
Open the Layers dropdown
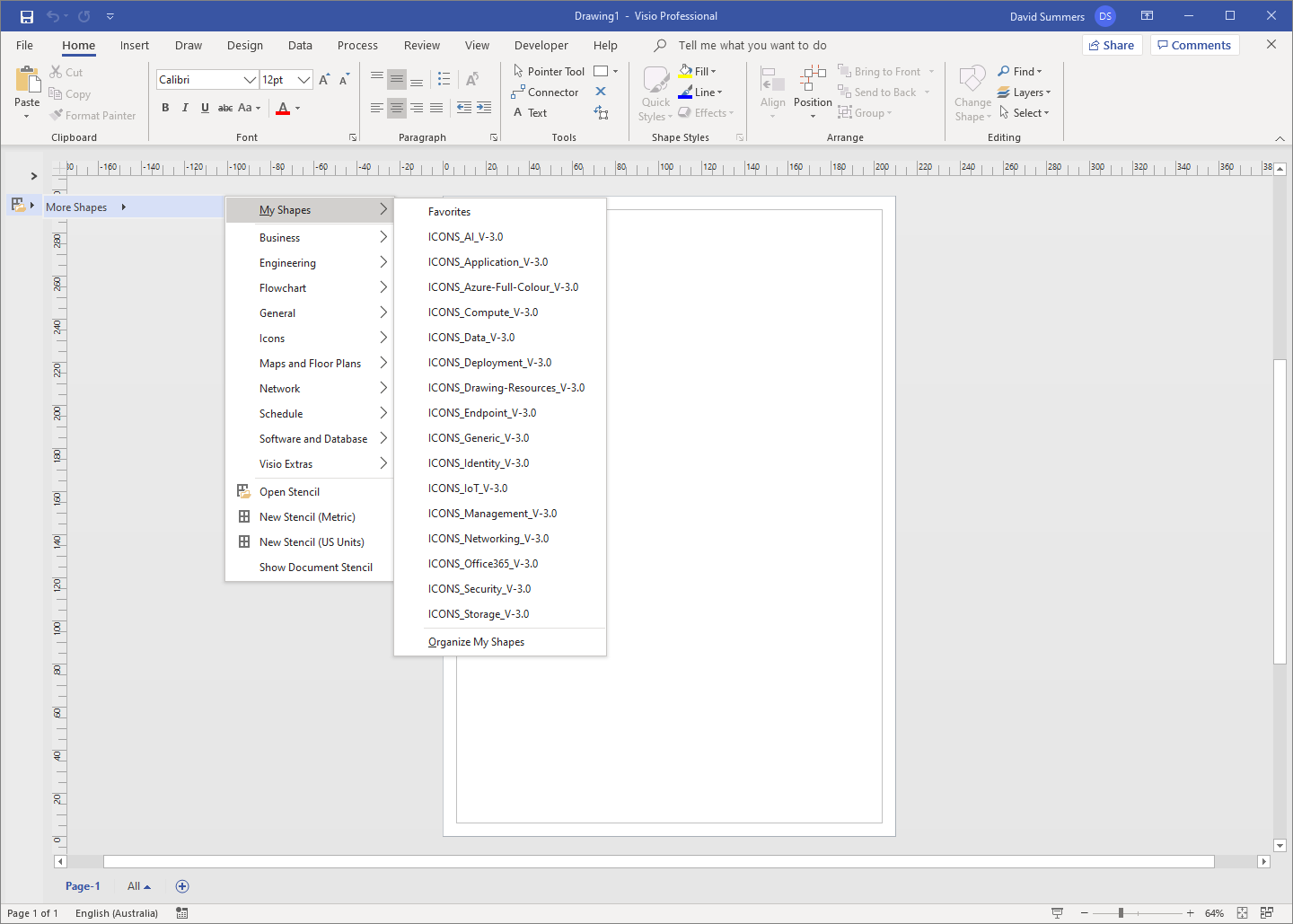click(x=1024, y=92)
